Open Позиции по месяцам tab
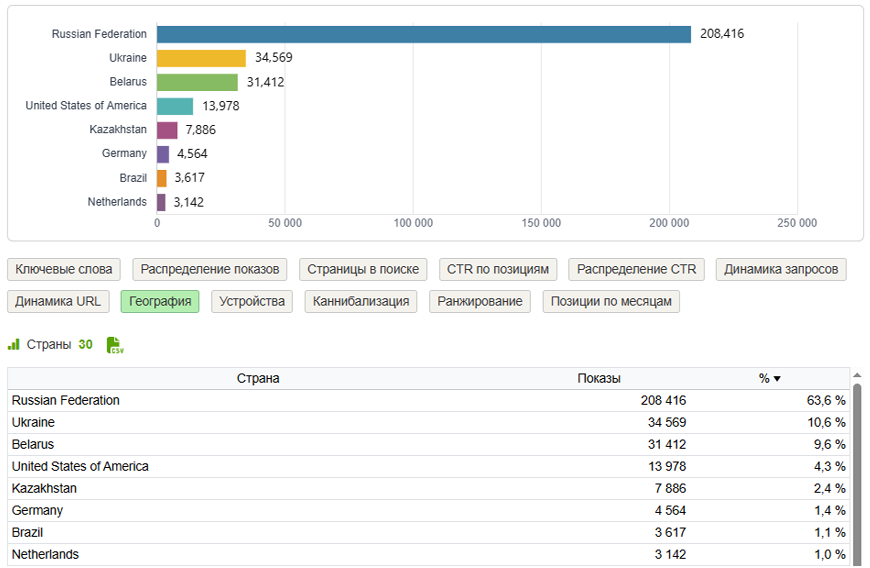Screen dimensions: 870x568 click(x=611, y=301)
